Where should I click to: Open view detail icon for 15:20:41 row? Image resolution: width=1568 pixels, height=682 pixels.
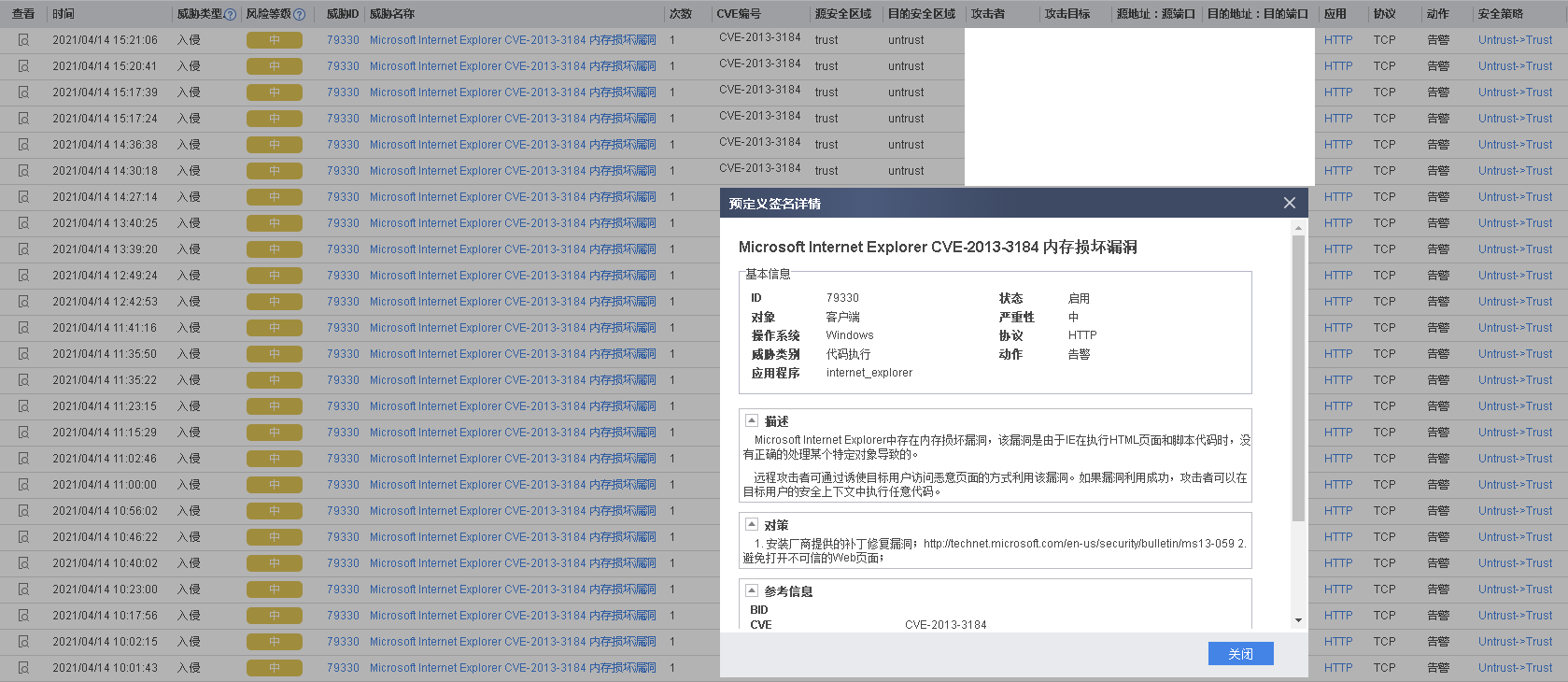point(23,66)
